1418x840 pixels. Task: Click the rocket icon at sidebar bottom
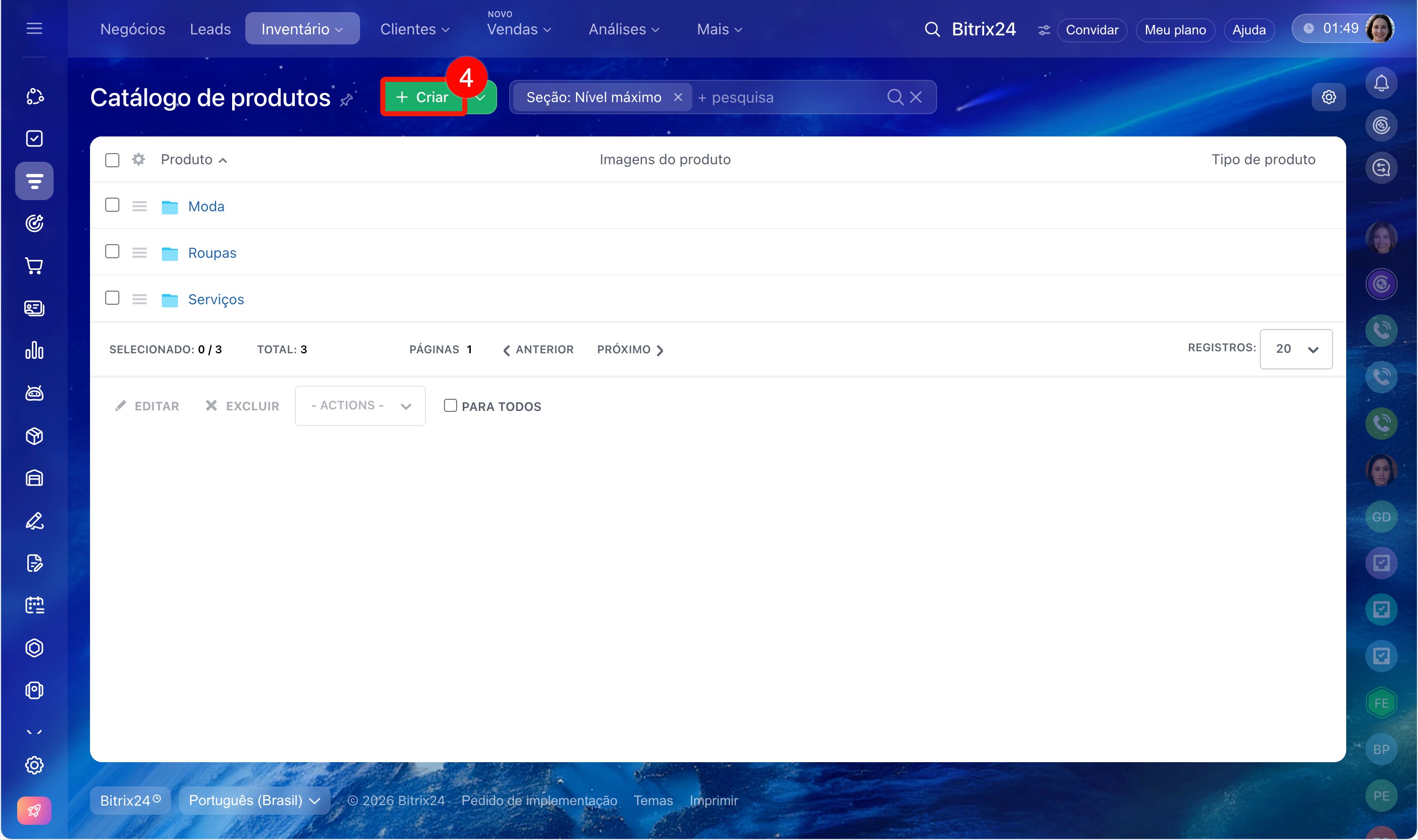click(x=34, y=811)
